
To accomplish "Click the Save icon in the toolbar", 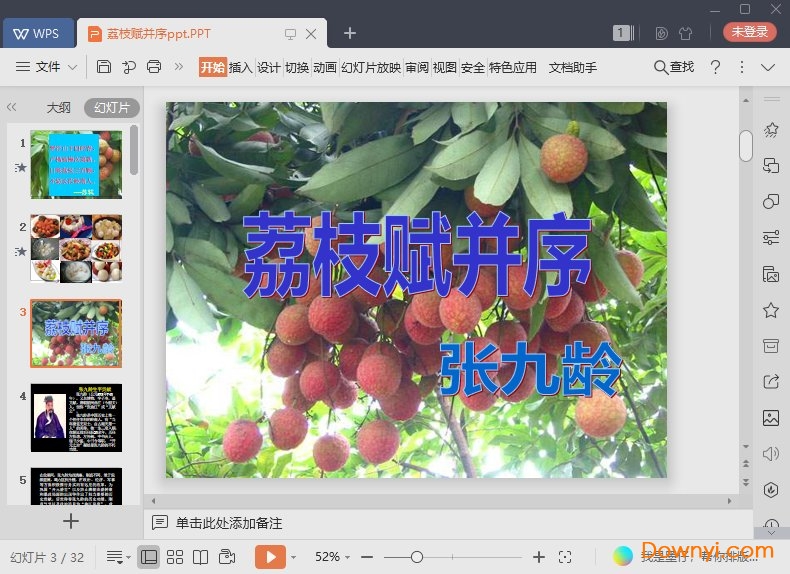I will (103, 67).
